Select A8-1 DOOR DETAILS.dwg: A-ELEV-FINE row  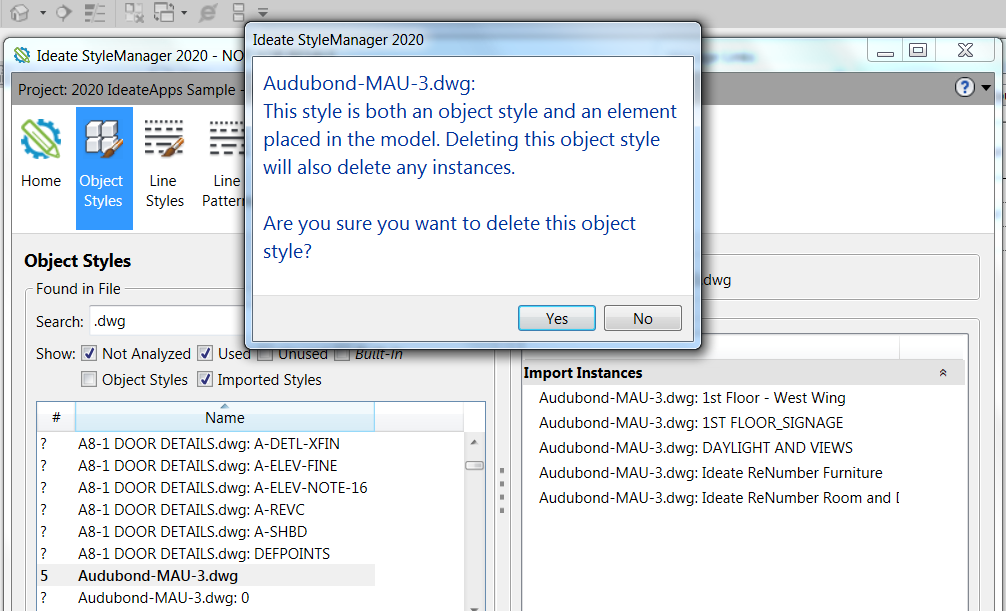click(205, 465)
